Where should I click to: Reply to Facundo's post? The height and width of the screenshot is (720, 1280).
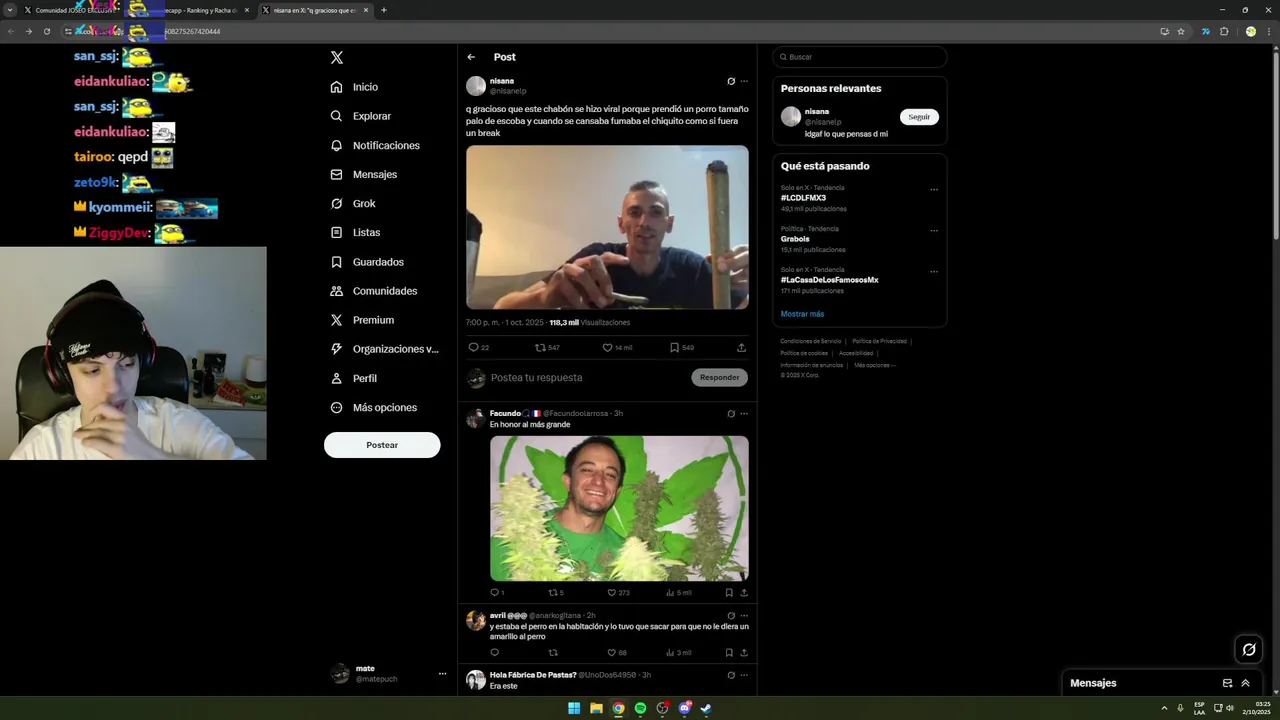[x=494, y=592]
